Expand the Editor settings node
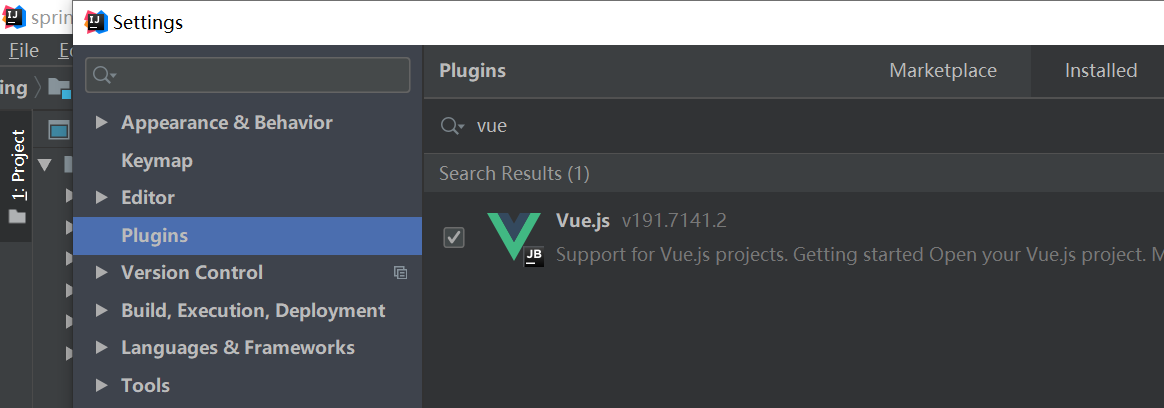 tap(101, 197)
